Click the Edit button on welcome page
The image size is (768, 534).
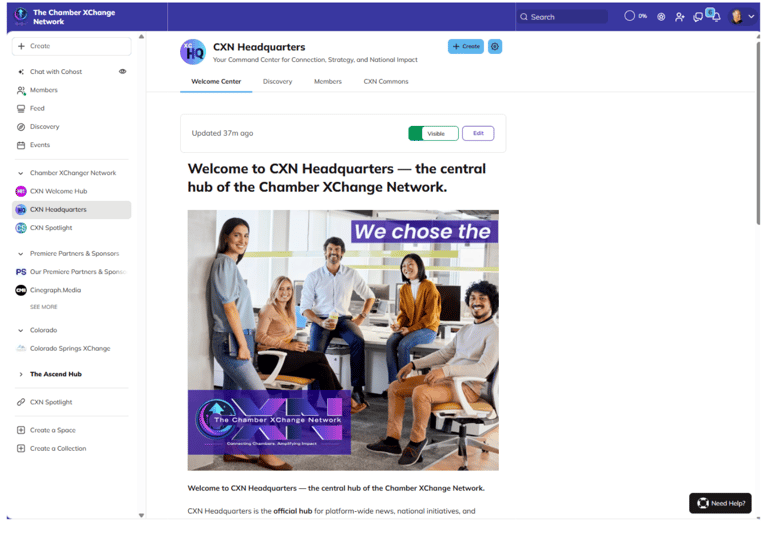pos(478,133)
